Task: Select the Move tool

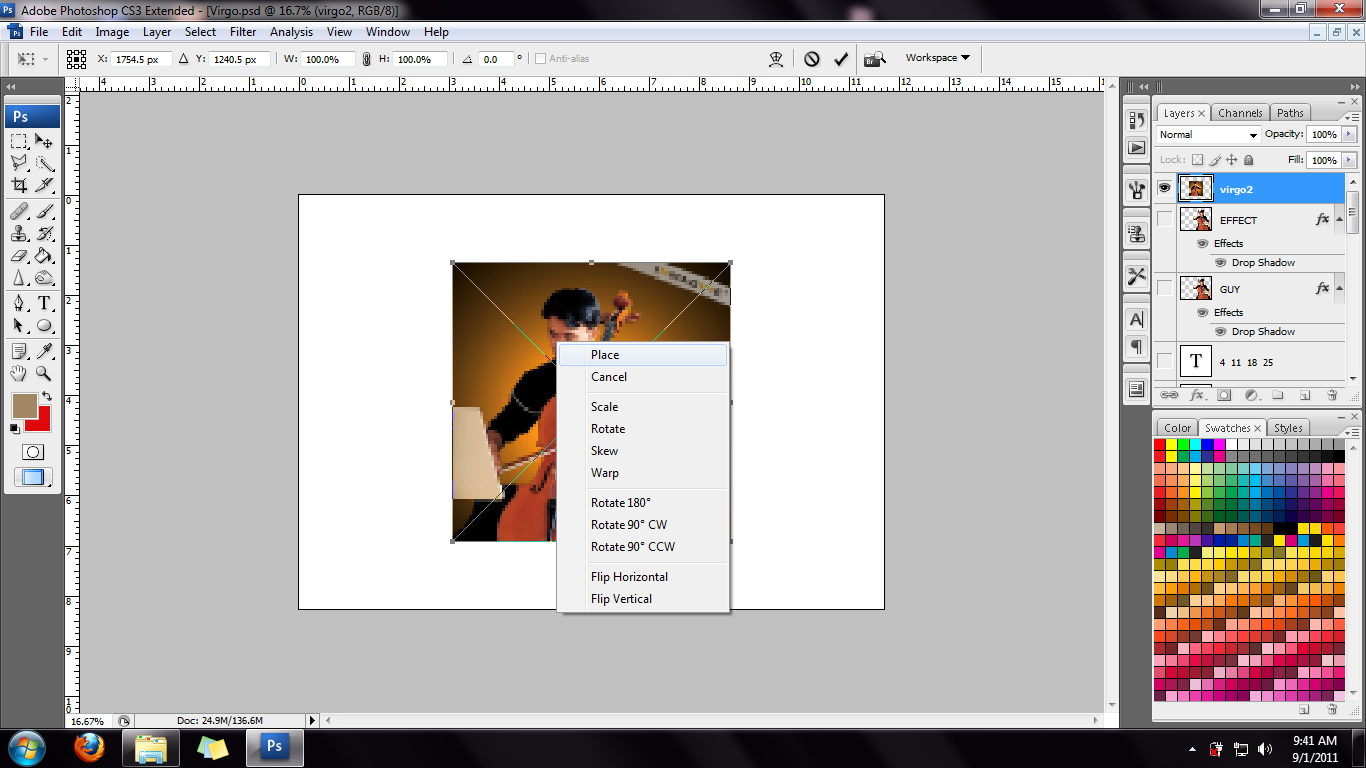Action: click(45, 141)
